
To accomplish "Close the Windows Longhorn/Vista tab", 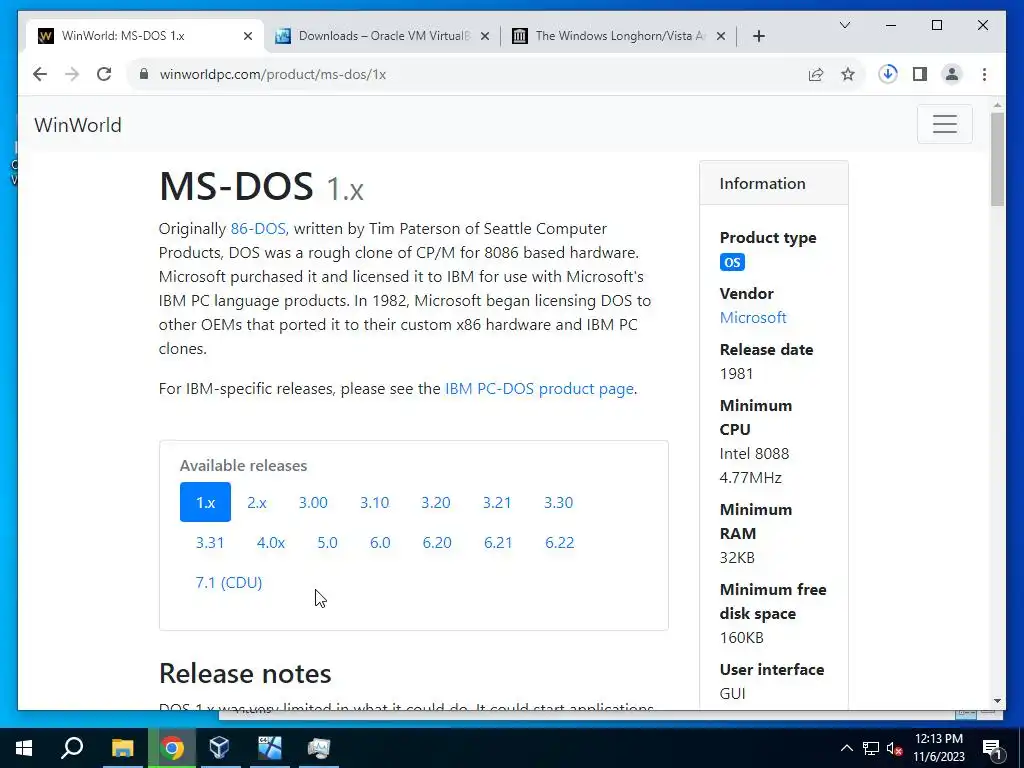I will (x=721, y=36).
